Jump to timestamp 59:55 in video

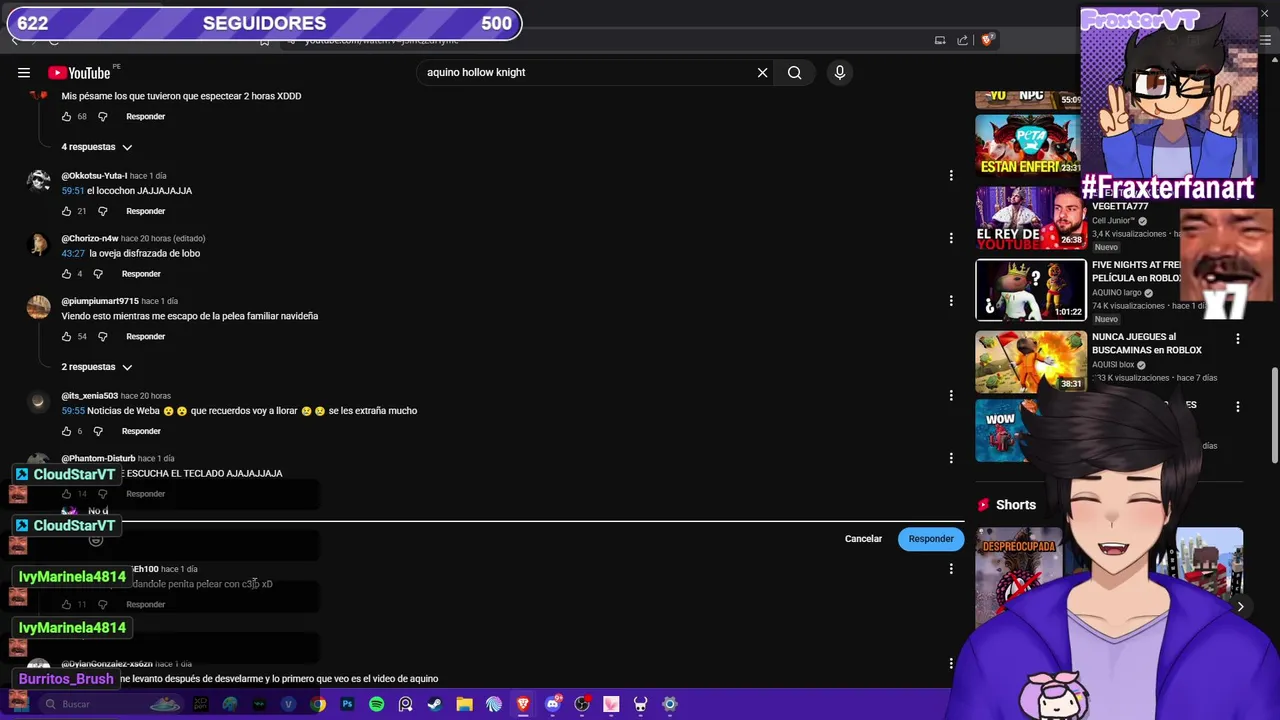tap(72, 410)
